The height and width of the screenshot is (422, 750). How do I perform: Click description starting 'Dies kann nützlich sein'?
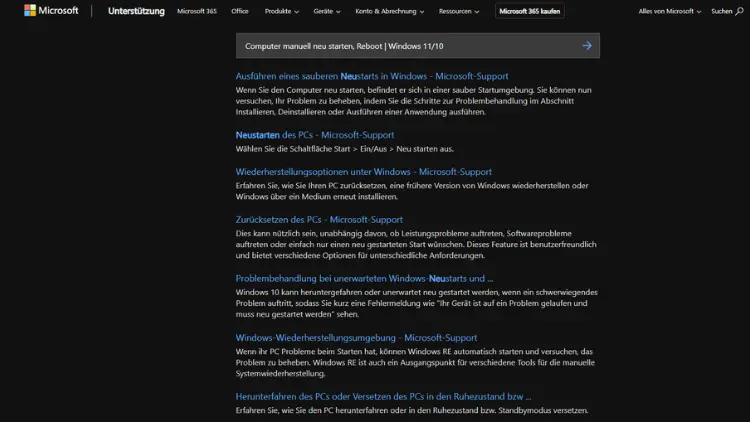pyautogui.click(x=416, y=244)
